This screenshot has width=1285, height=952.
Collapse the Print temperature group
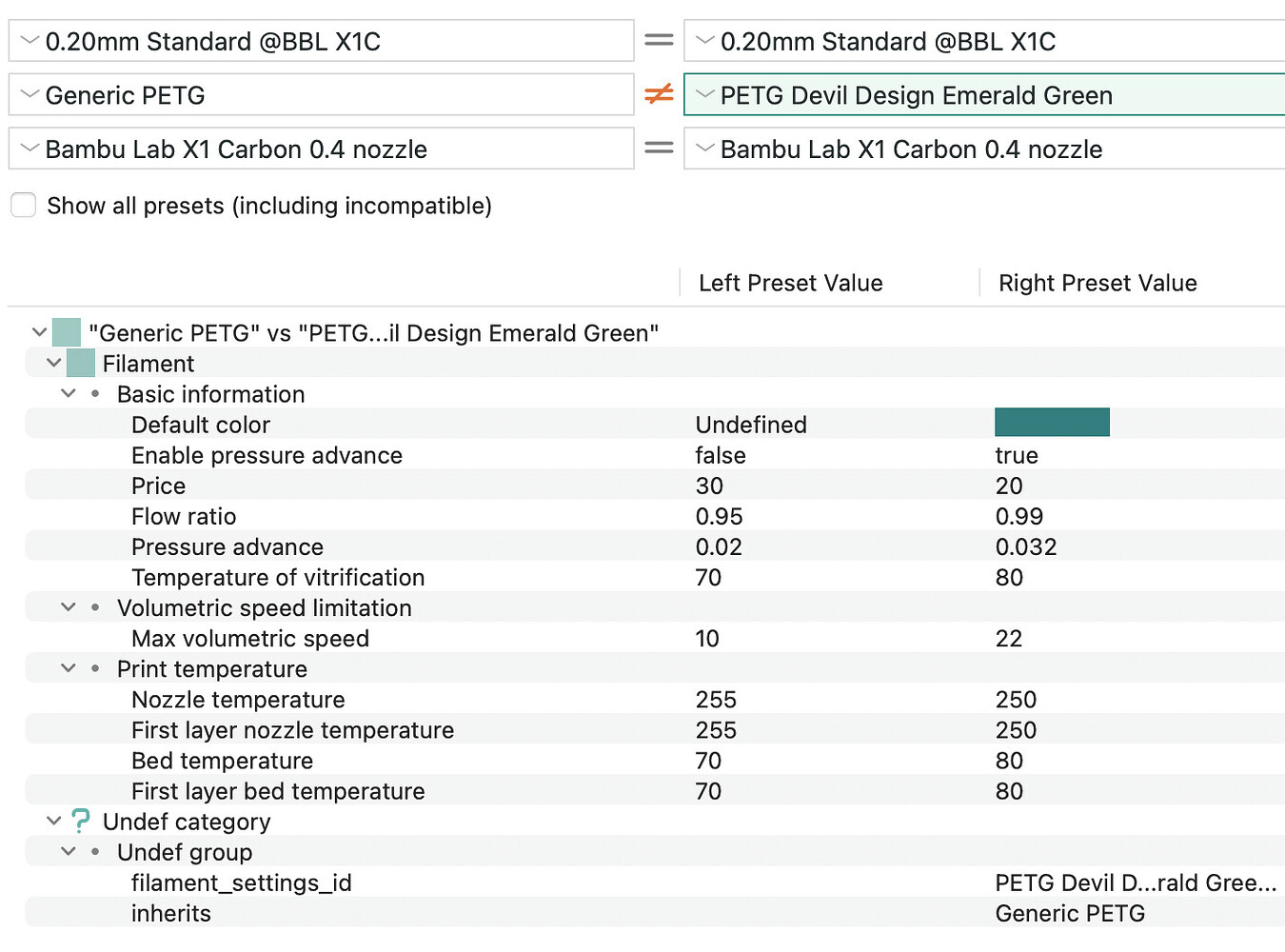point(69,668)
